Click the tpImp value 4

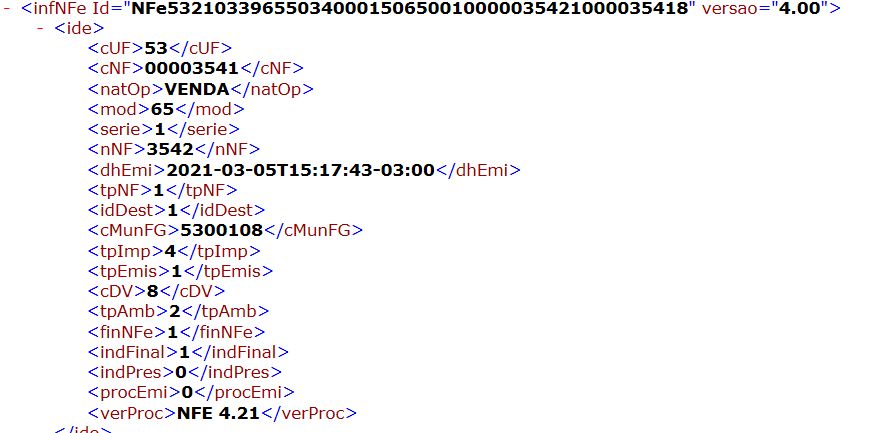[x=171, y=251]
